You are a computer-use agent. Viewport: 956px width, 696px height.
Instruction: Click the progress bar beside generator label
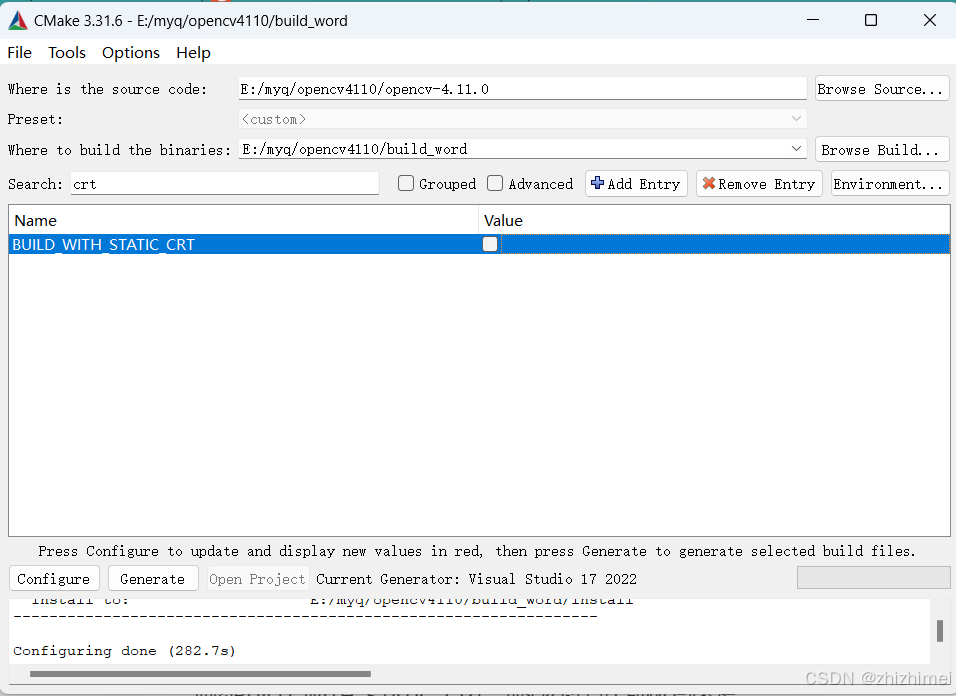tap(873, 578)
